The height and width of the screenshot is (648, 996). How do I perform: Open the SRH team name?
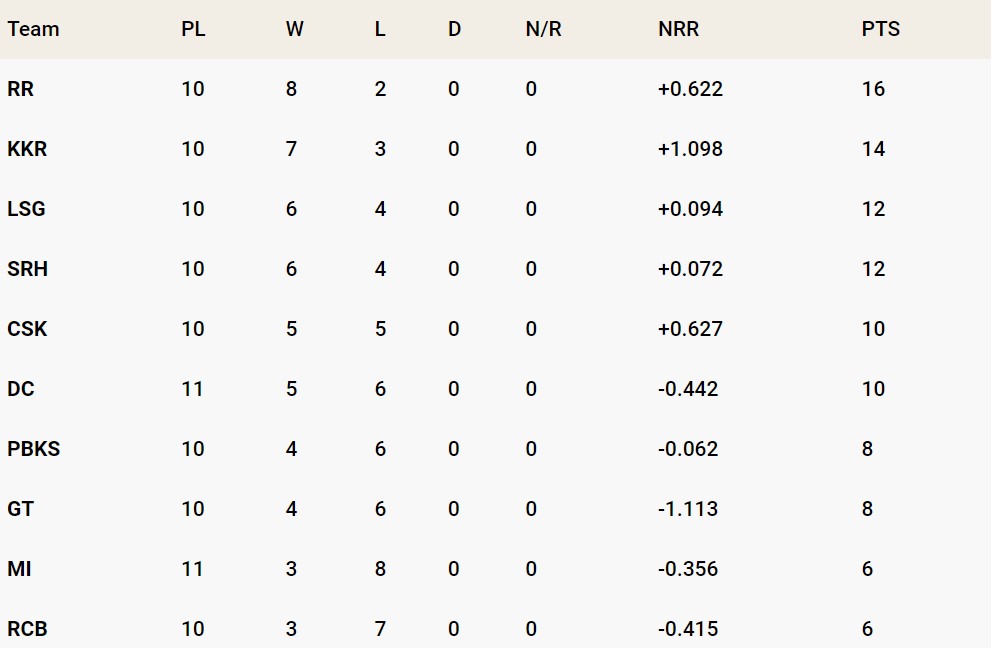coord(27,269)
